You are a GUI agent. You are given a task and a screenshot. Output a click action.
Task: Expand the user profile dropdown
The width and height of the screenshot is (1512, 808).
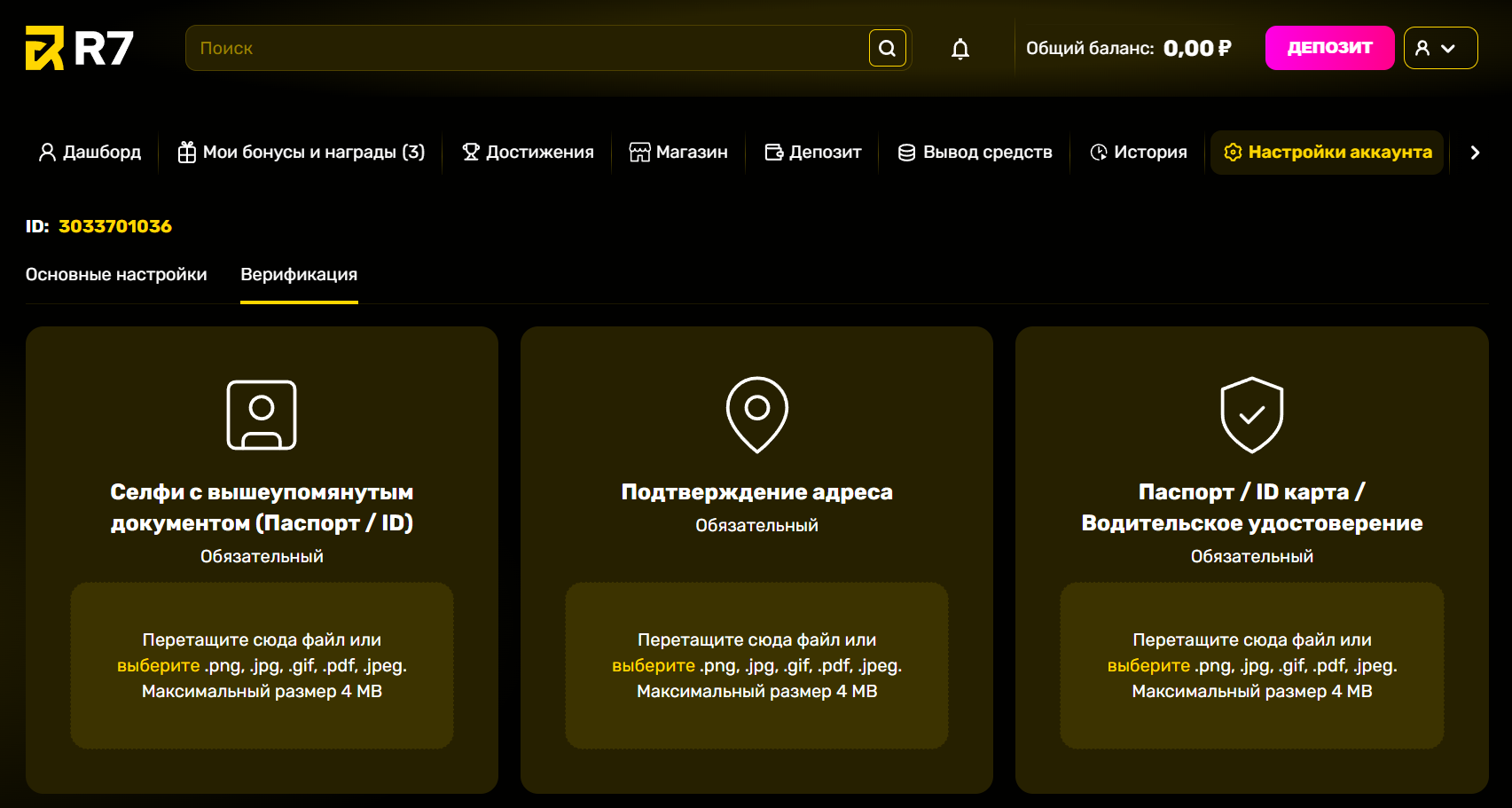point(1440,48)
